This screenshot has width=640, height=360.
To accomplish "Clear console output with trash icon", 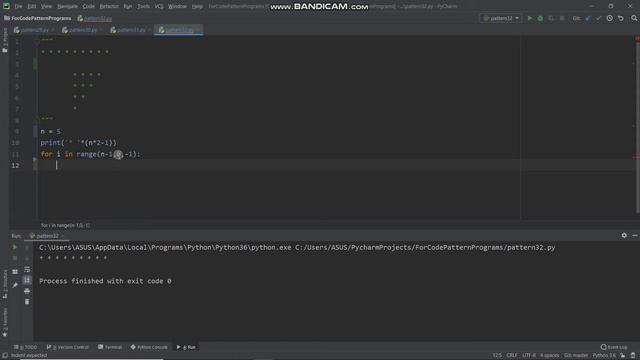I will (x=27, y=302).
